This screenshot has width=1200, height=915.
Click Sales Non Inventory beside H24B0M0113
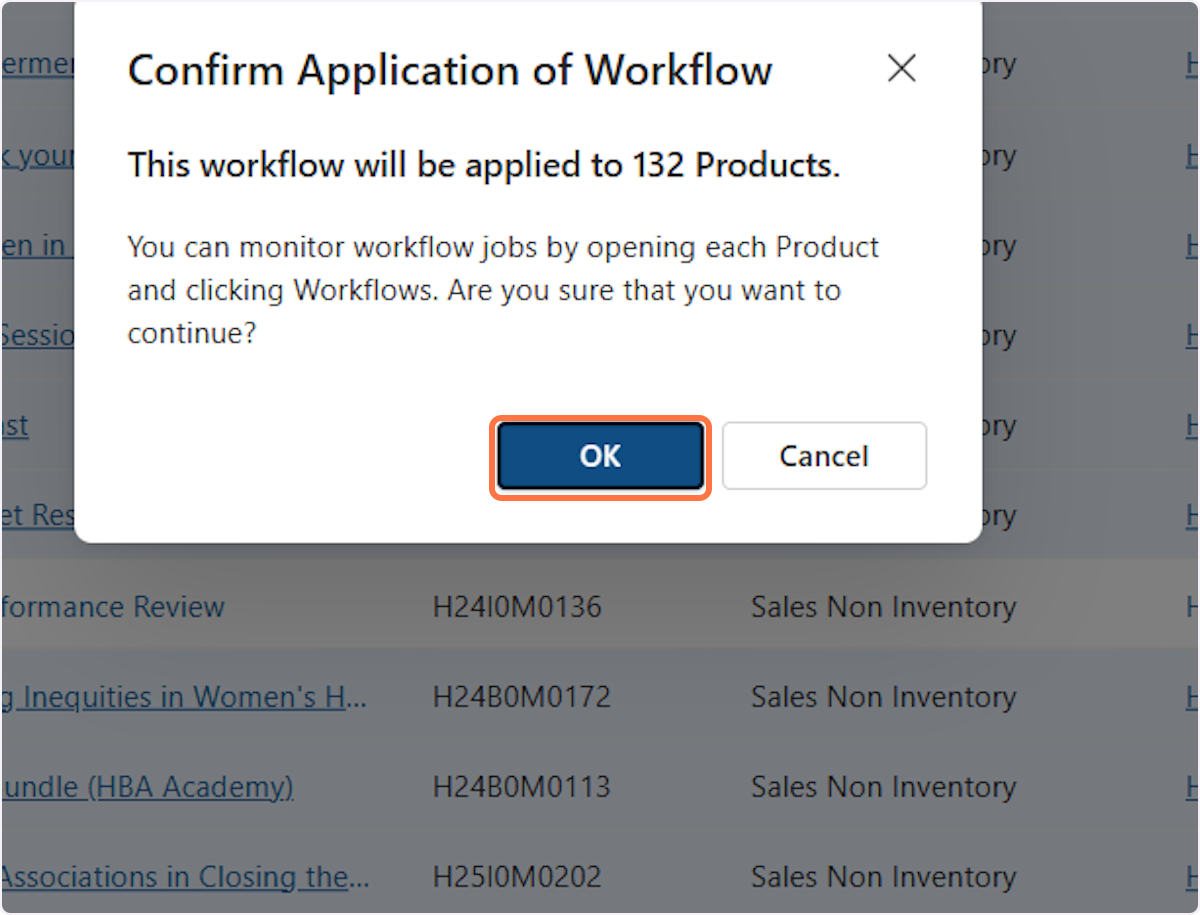coord(883,787)
